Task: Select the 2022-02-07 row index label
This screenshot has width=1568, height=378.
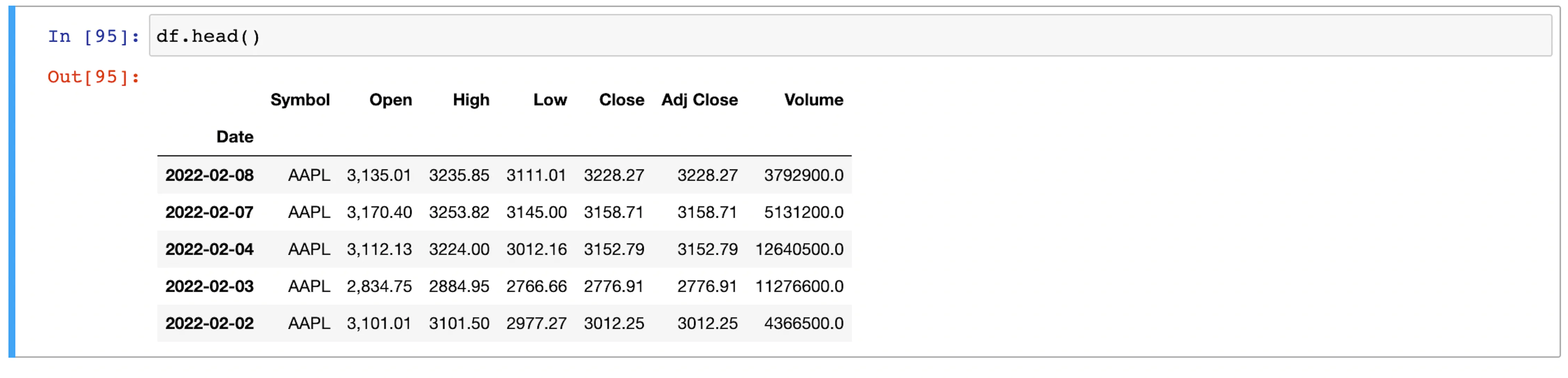Action: (x=209, y=213)
